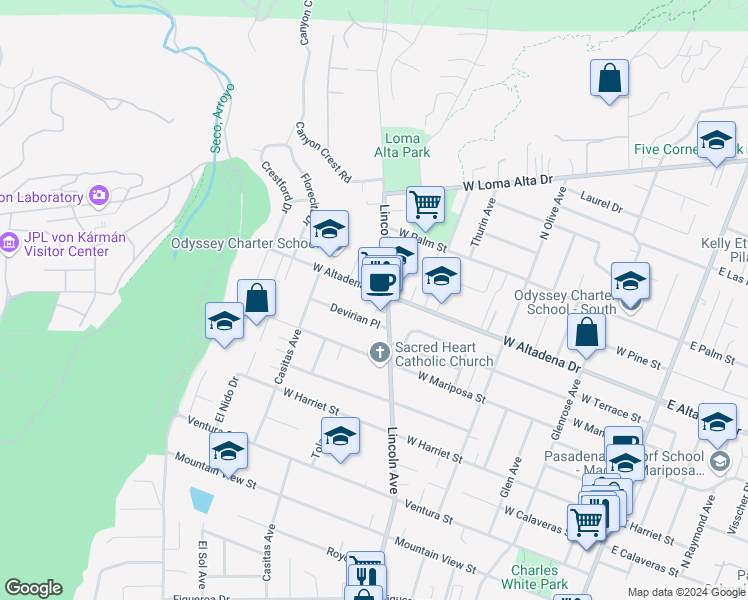Click the Thurin Ave street label

click(483, 222)
